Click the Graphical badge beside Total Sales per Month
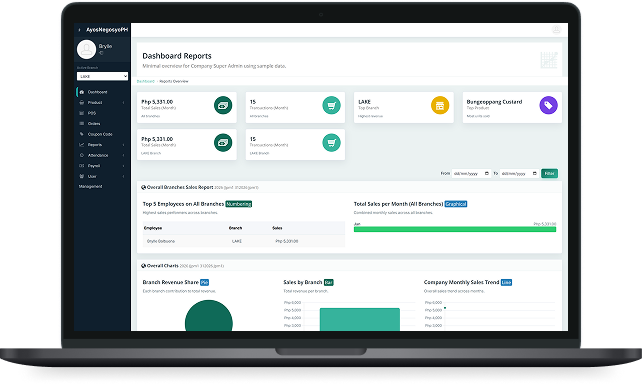Screen dimensions: 642x385 [x=456, y=204]
